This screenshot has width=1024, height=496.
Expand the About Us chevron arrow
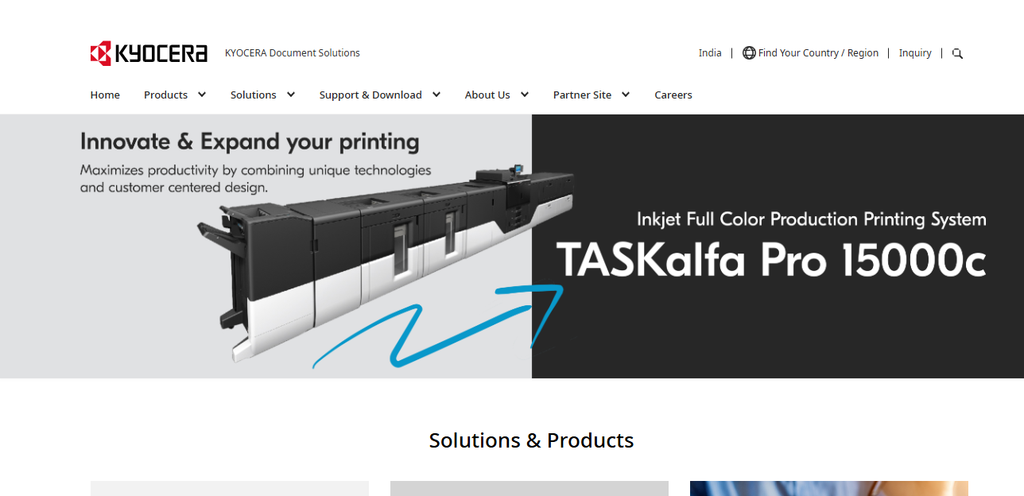coord(524,95)
